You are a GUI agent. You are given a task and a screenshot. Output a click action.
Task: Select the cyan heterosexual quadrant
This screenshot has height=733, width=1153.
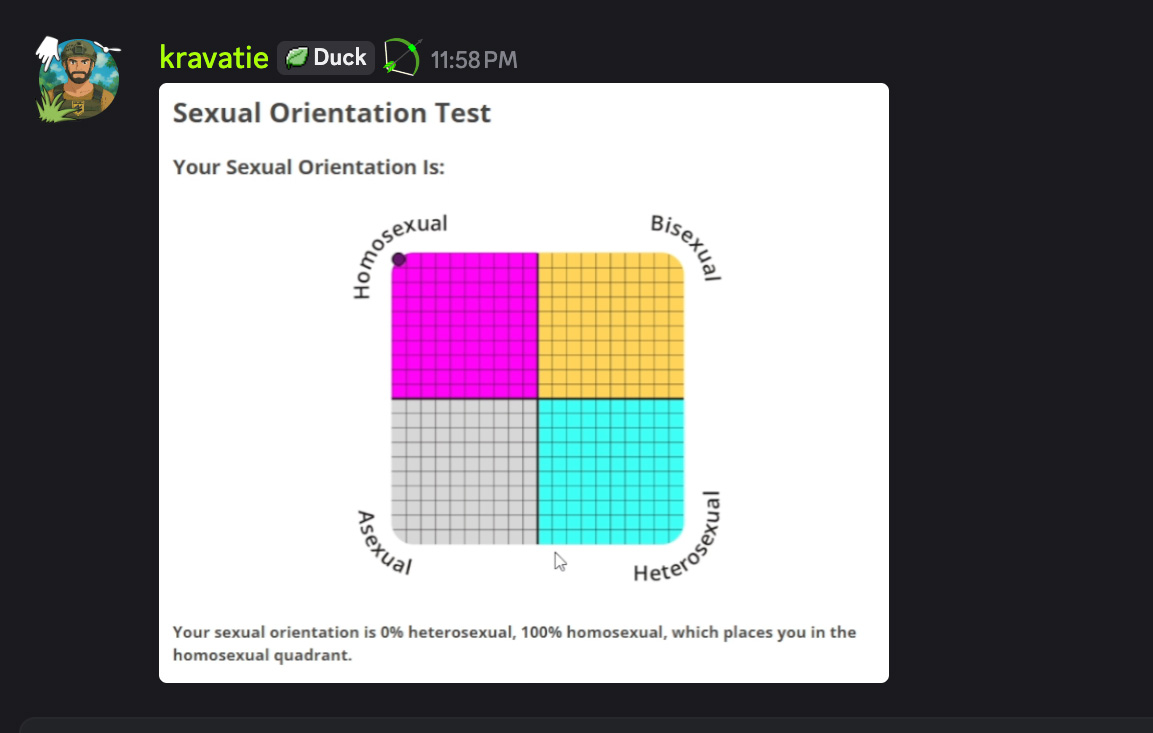pos(610,471)
